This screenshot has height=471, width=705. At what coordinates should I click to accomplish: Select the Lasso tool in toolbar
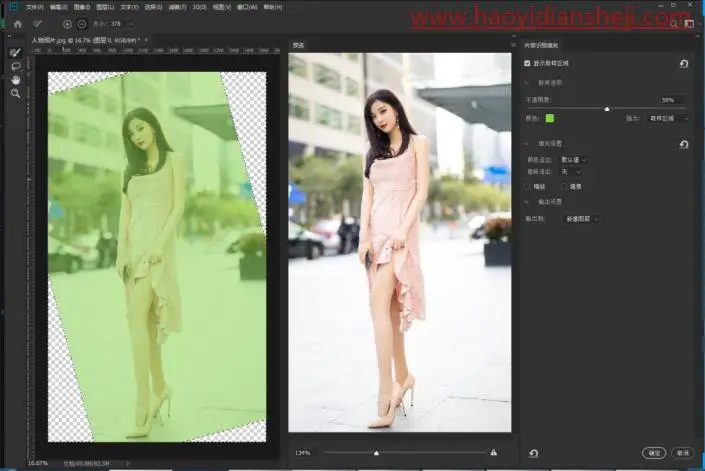click(x=16, y=67)
